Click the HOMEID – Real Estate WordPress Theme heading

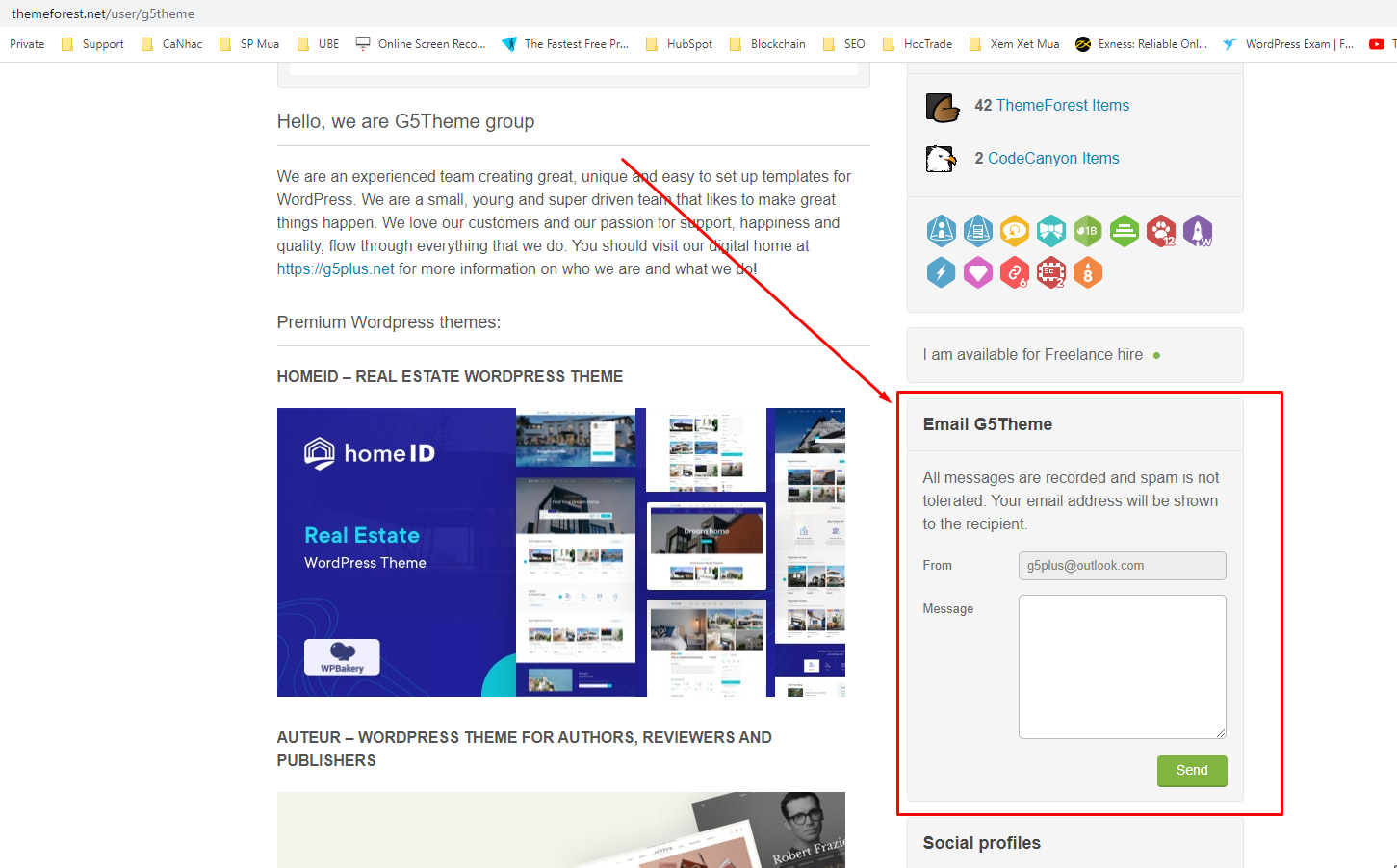(450, 377)
